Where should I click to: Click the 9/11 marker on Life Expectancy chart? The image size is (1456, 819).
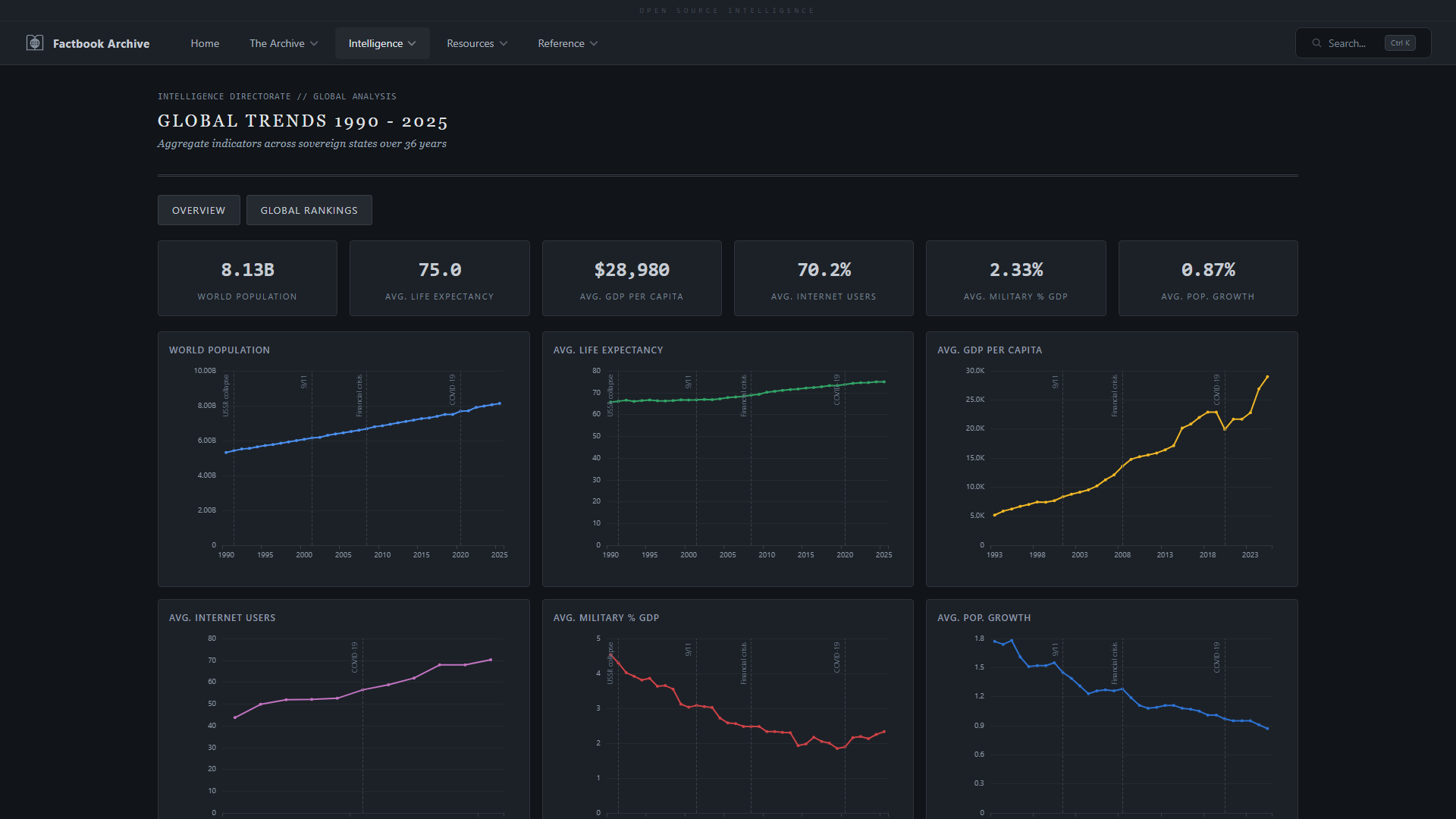tap(688, 382)
